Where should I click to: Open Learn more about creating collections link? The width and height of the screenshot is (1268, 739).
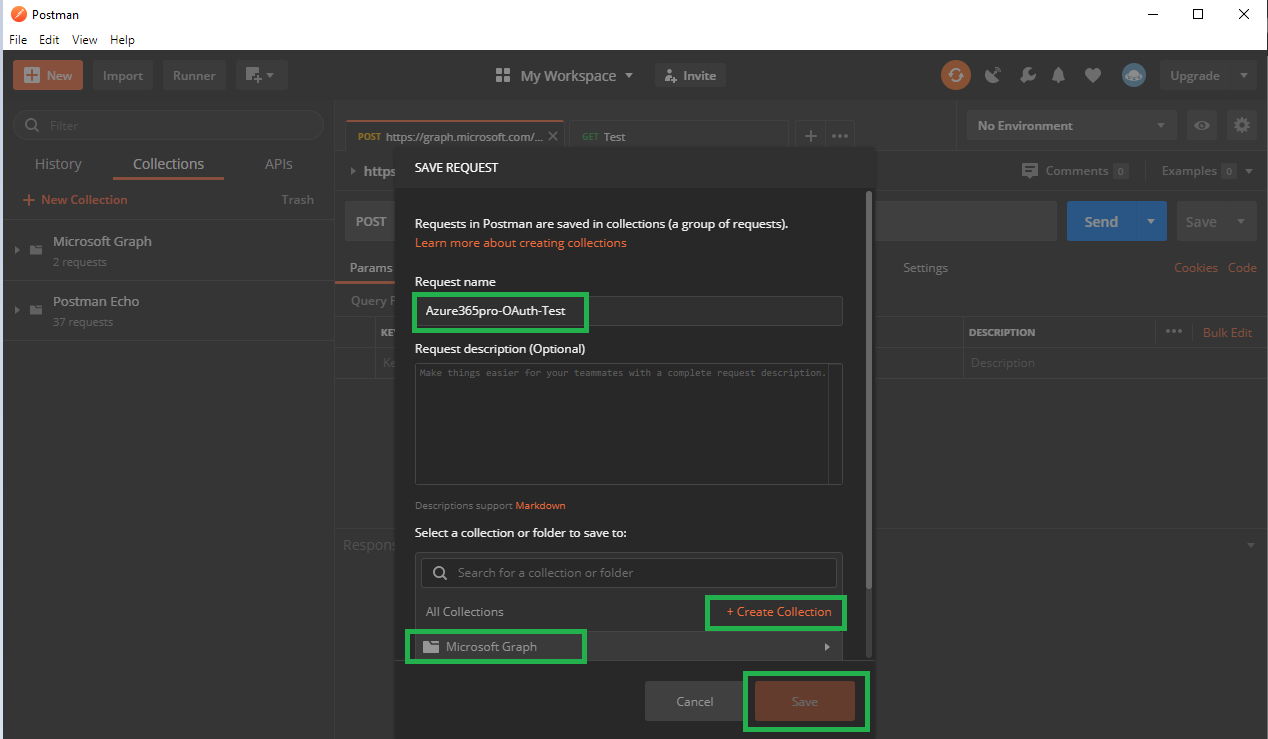pos(521,243)
